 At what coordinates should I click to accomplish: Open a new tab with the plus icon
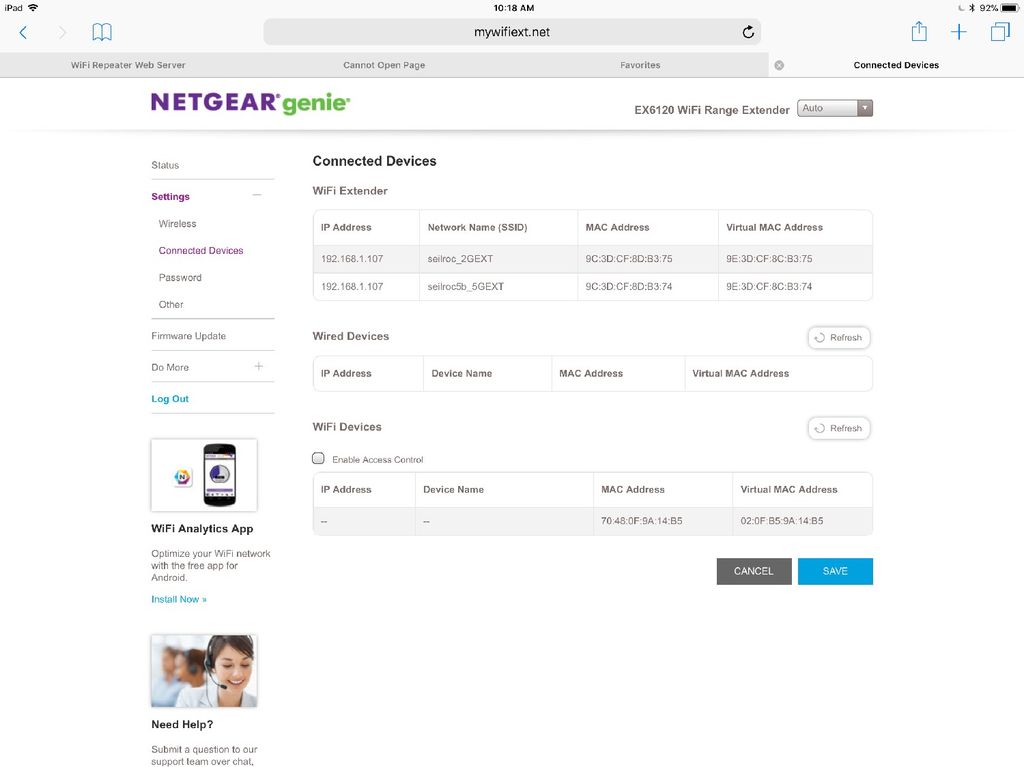(x=958, y=31)
